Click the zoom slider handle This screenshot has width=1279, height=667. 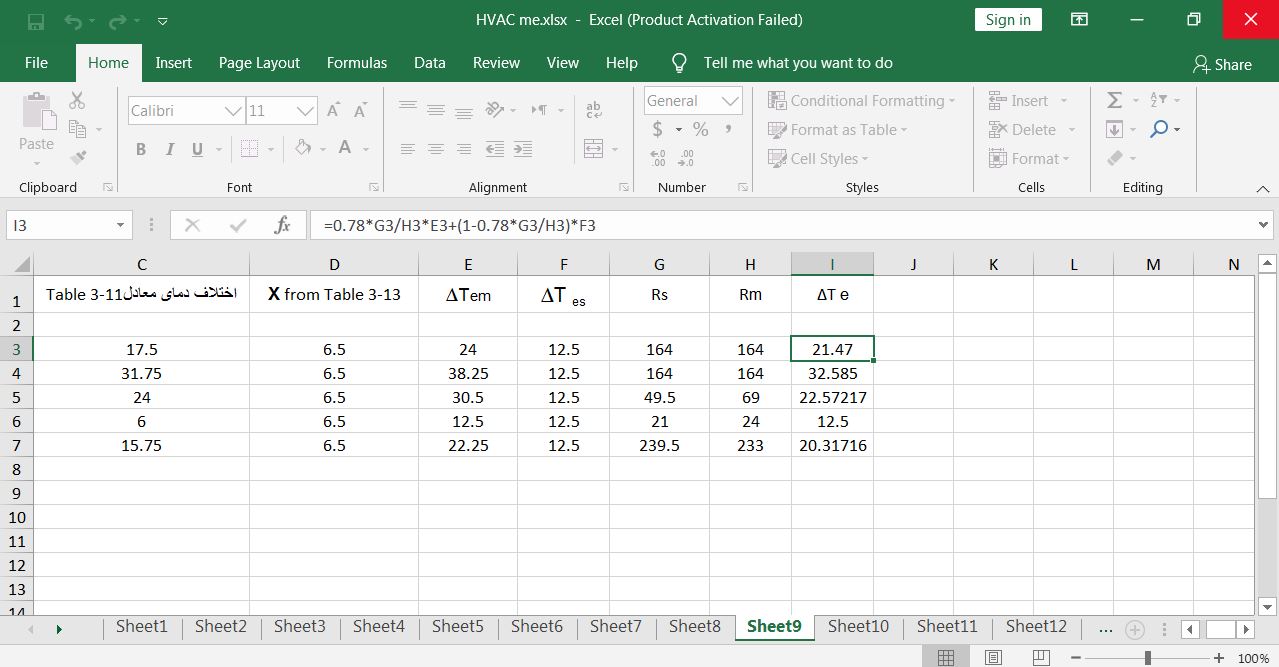pos(1147,658)
